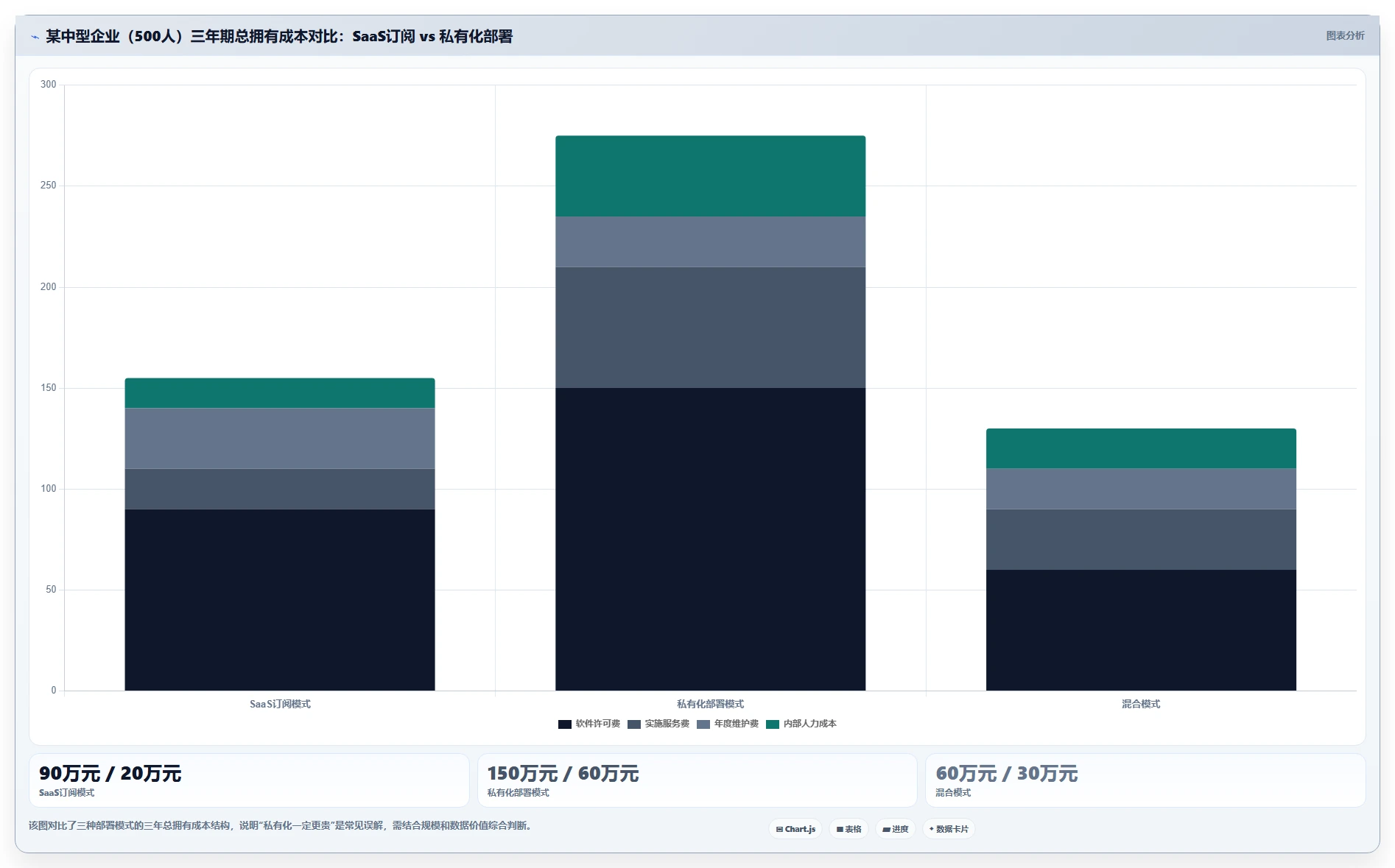1395x868 pixels.
Task: Click the 300 y-axis tick label
Action: [x=49, y=85]
